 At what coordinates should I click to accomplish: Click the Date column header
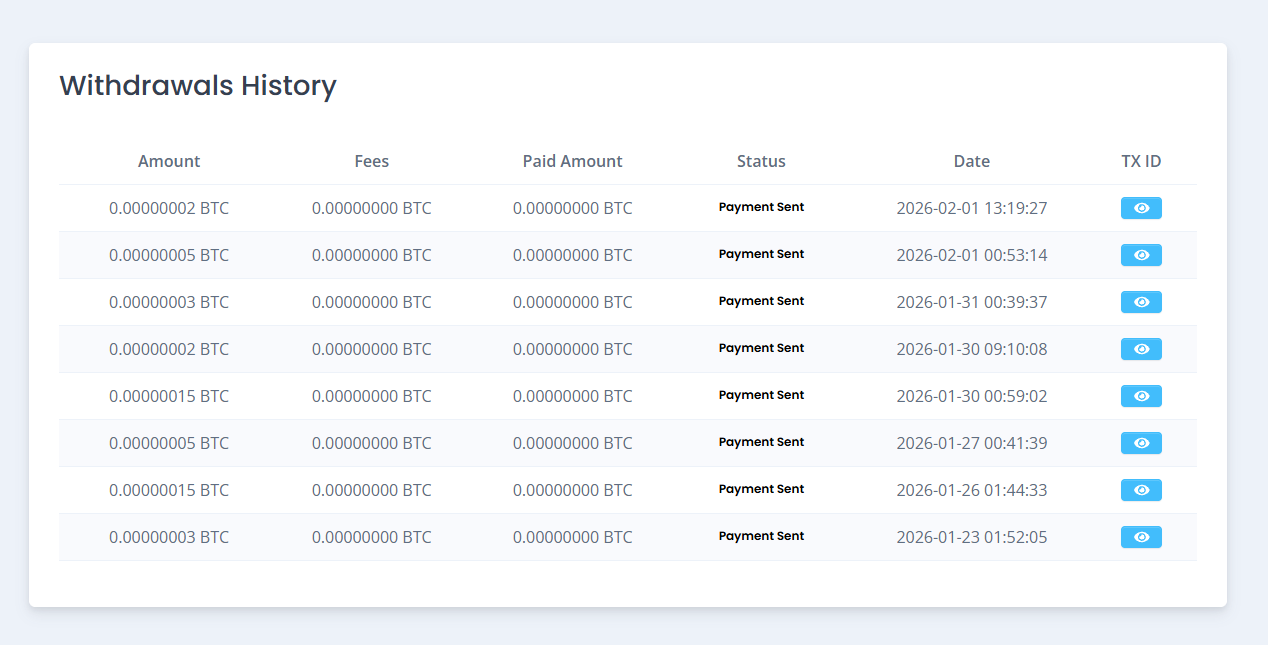[x=971, y=161]
